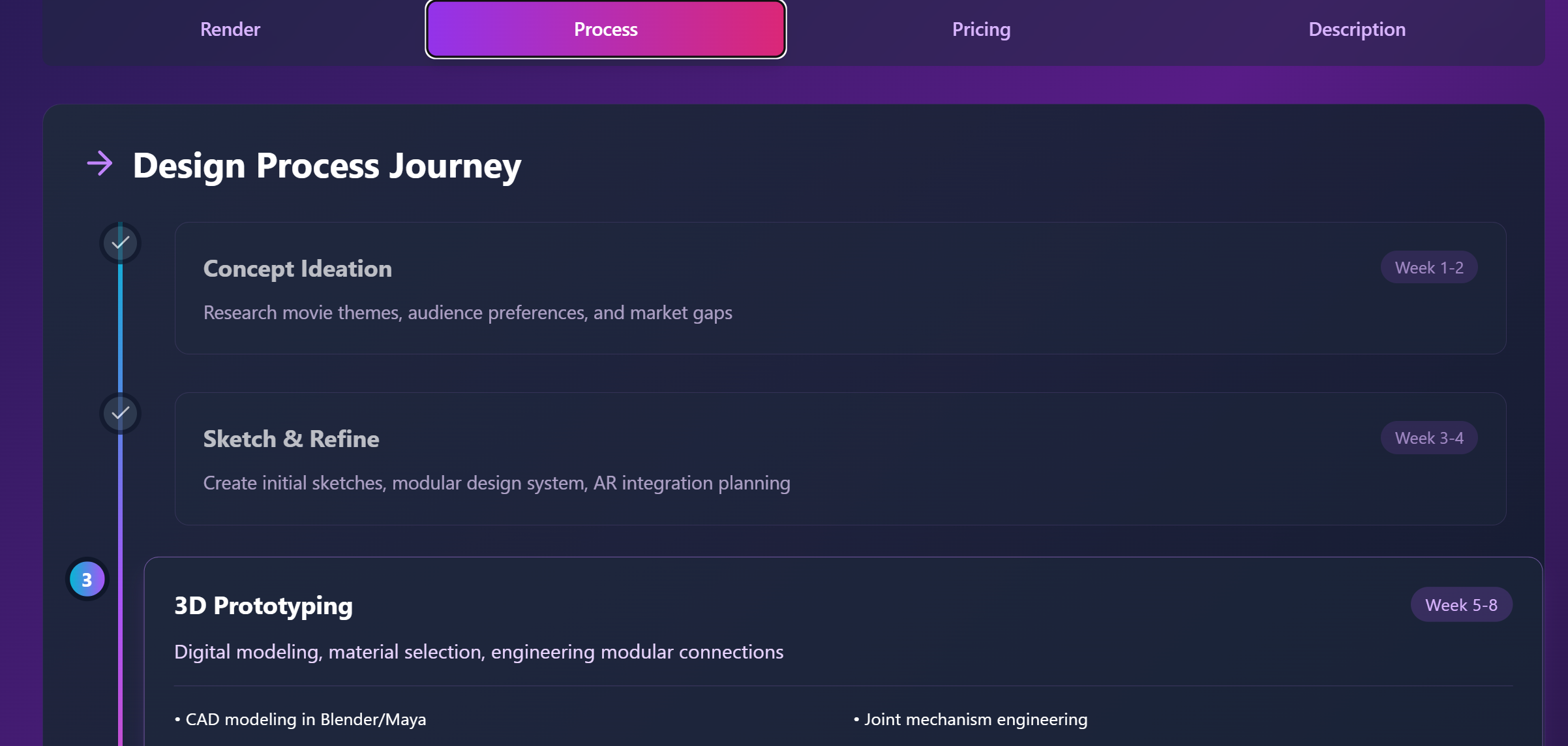This screenshot has height=746, width=1568.
Task: Click the Design Process Journey heading
Action: (x=327, y=165)
